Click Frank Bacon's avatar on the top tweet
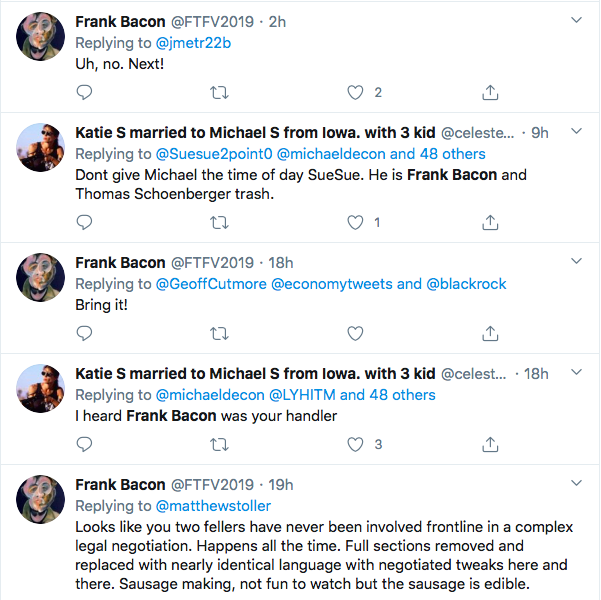Viewport: 601px width, 600px height. tap(42, 40)
